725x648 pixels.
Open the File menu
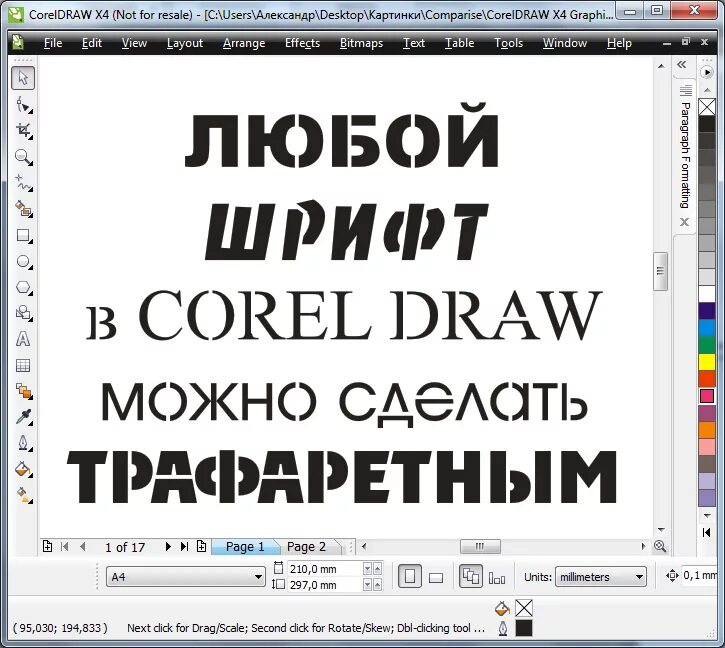pyautogui.click(x=53, y=43)
